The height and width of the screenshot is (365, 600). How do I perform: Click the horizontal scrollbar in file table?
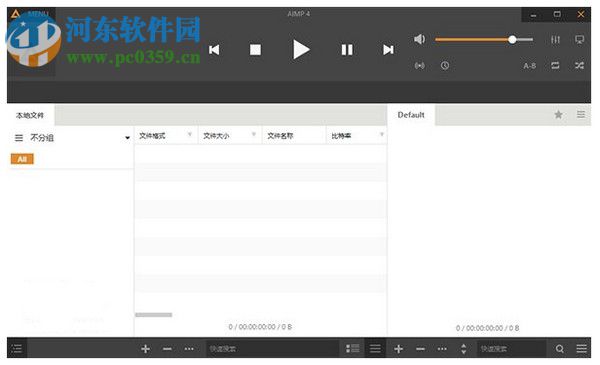point(154,315)
